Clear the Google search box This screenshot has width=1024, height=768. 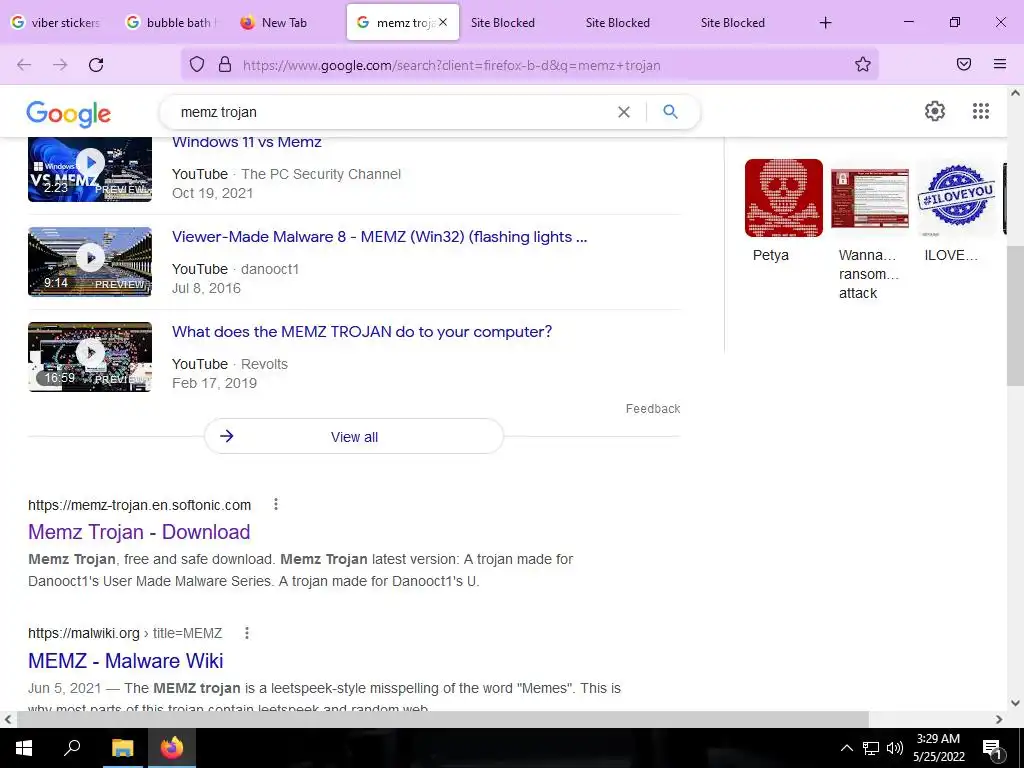click(x=624, y=112)
